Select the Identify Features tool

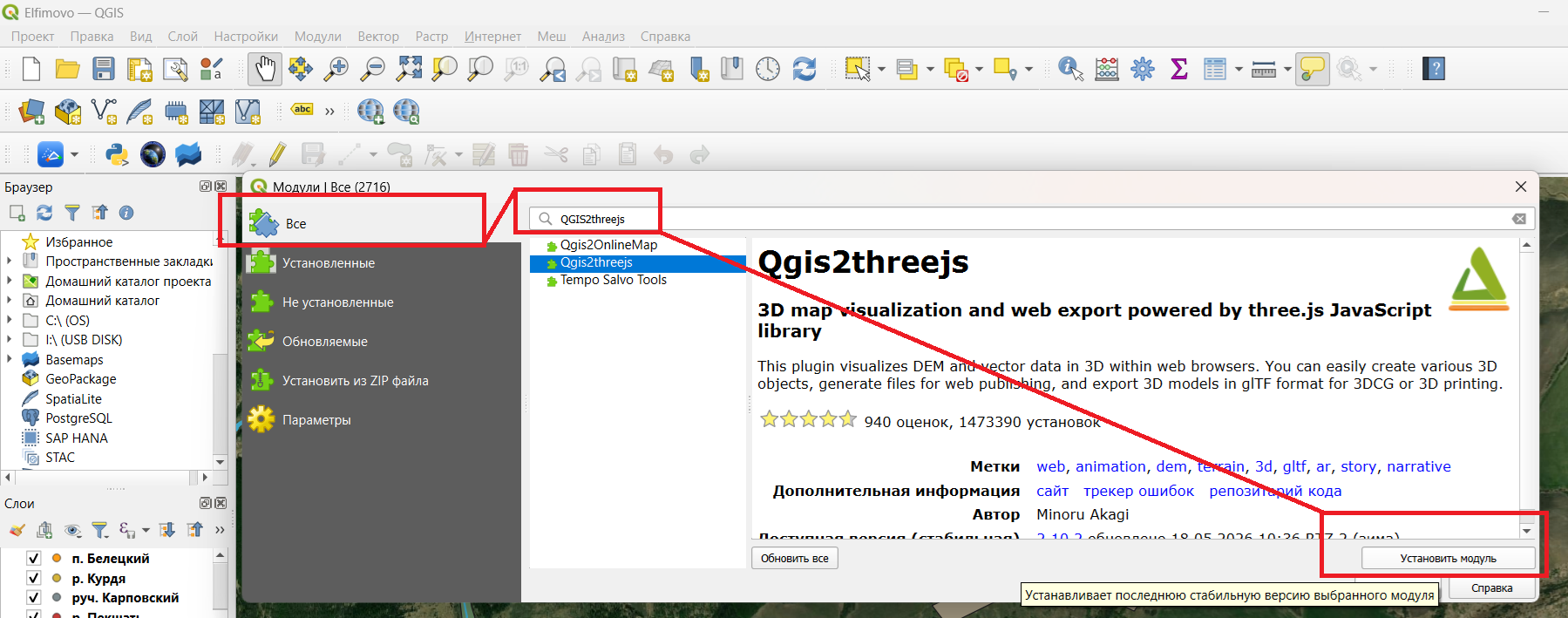tap(1070, 69)
